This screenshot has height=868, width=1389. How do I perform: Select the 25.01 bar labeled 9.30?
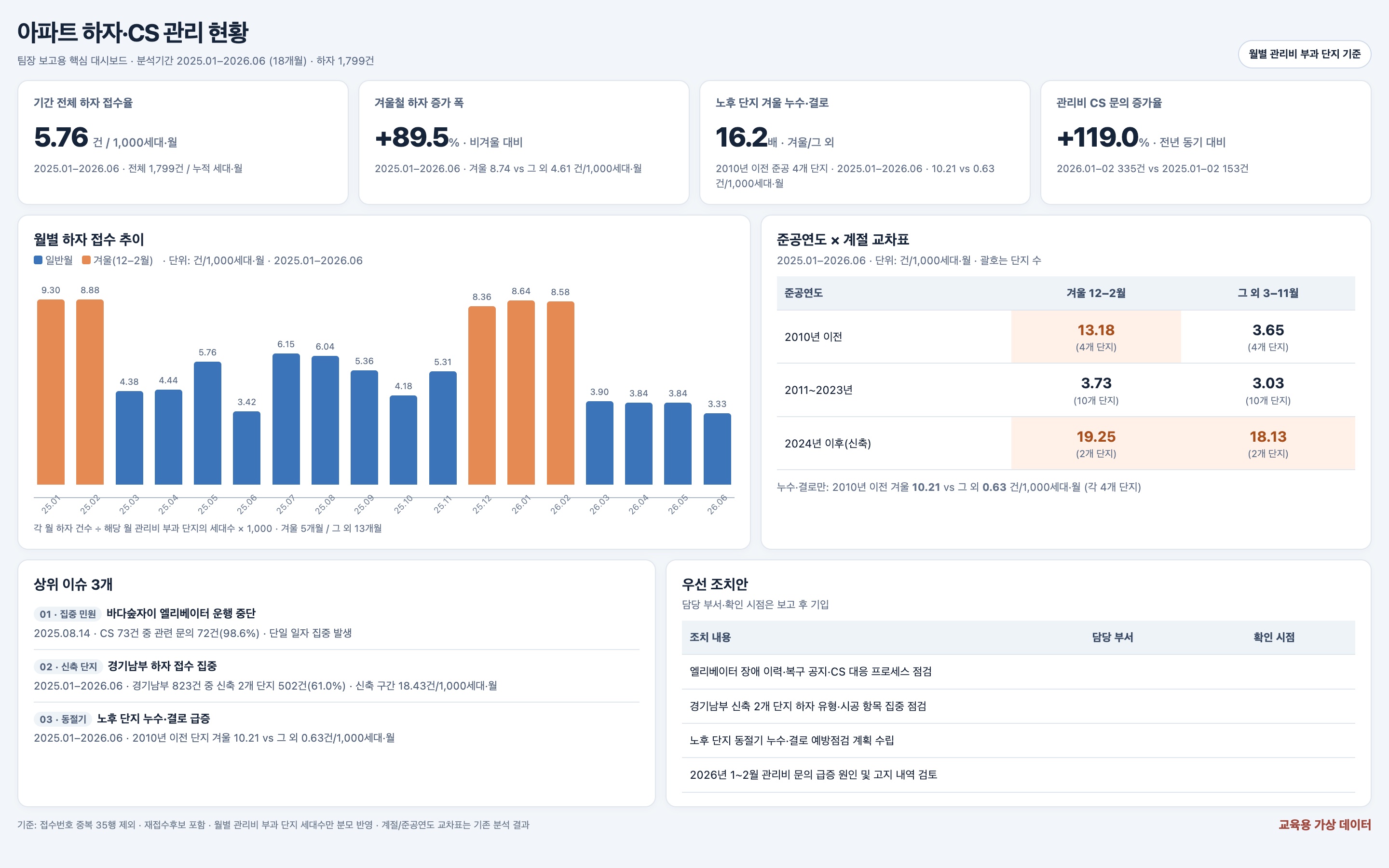(51, 392)
